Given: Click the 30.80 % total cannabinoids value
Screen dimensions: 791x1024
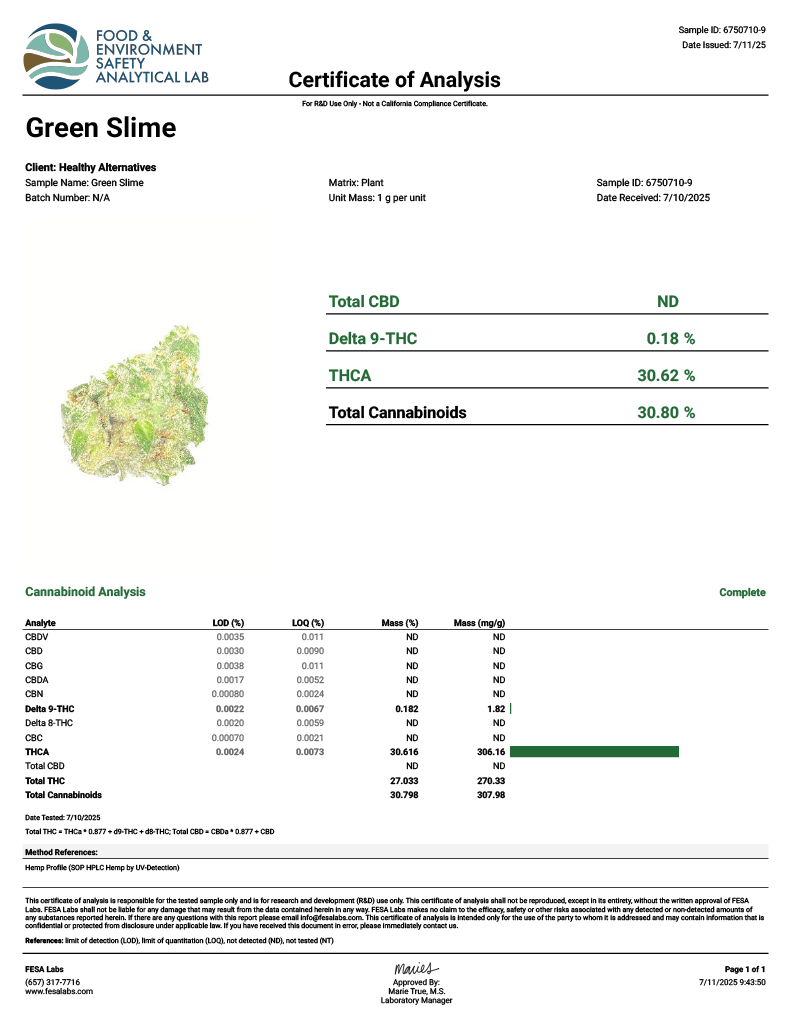Looking at the screenshot, I should [666, 413].
